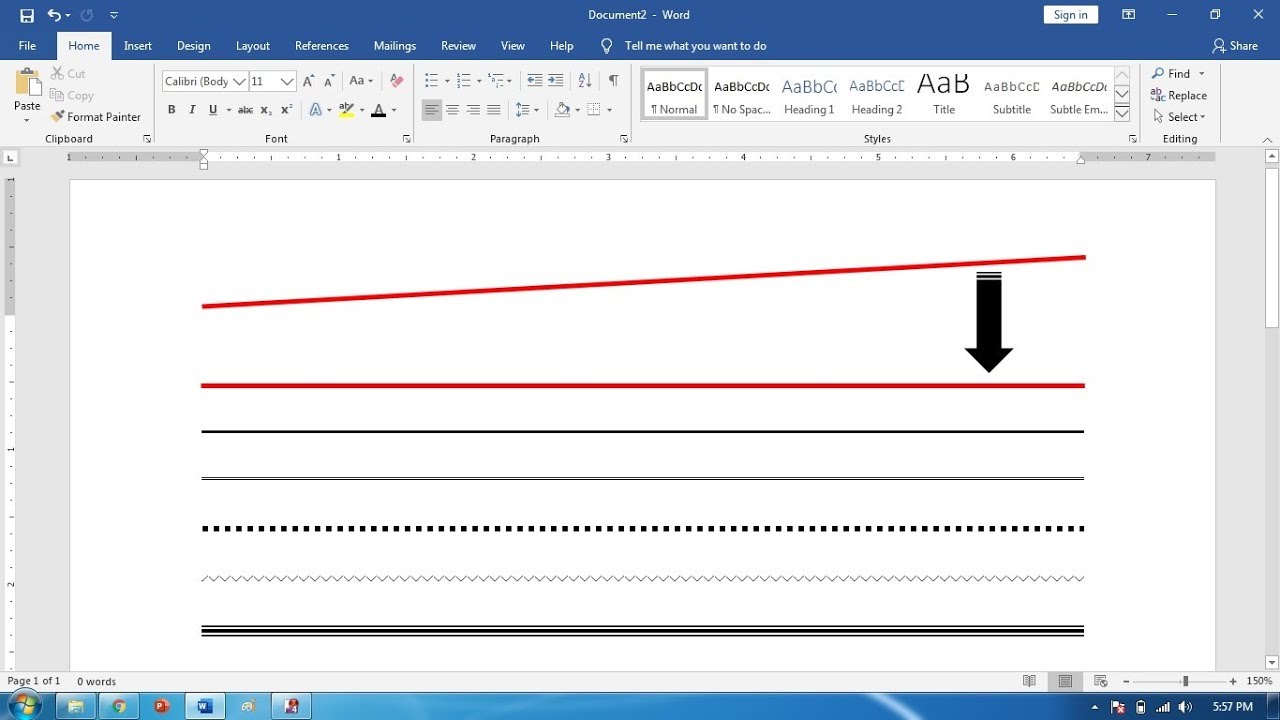Click the Sort icon in Paragraph group

click(x=584, y=80)
